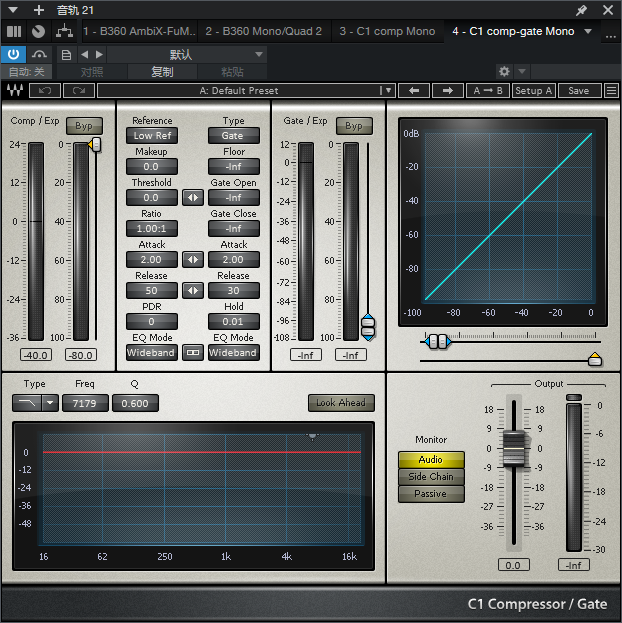Screen dimensions: 622x623
Task: Copy setup A to B
Action: (488, 91)
